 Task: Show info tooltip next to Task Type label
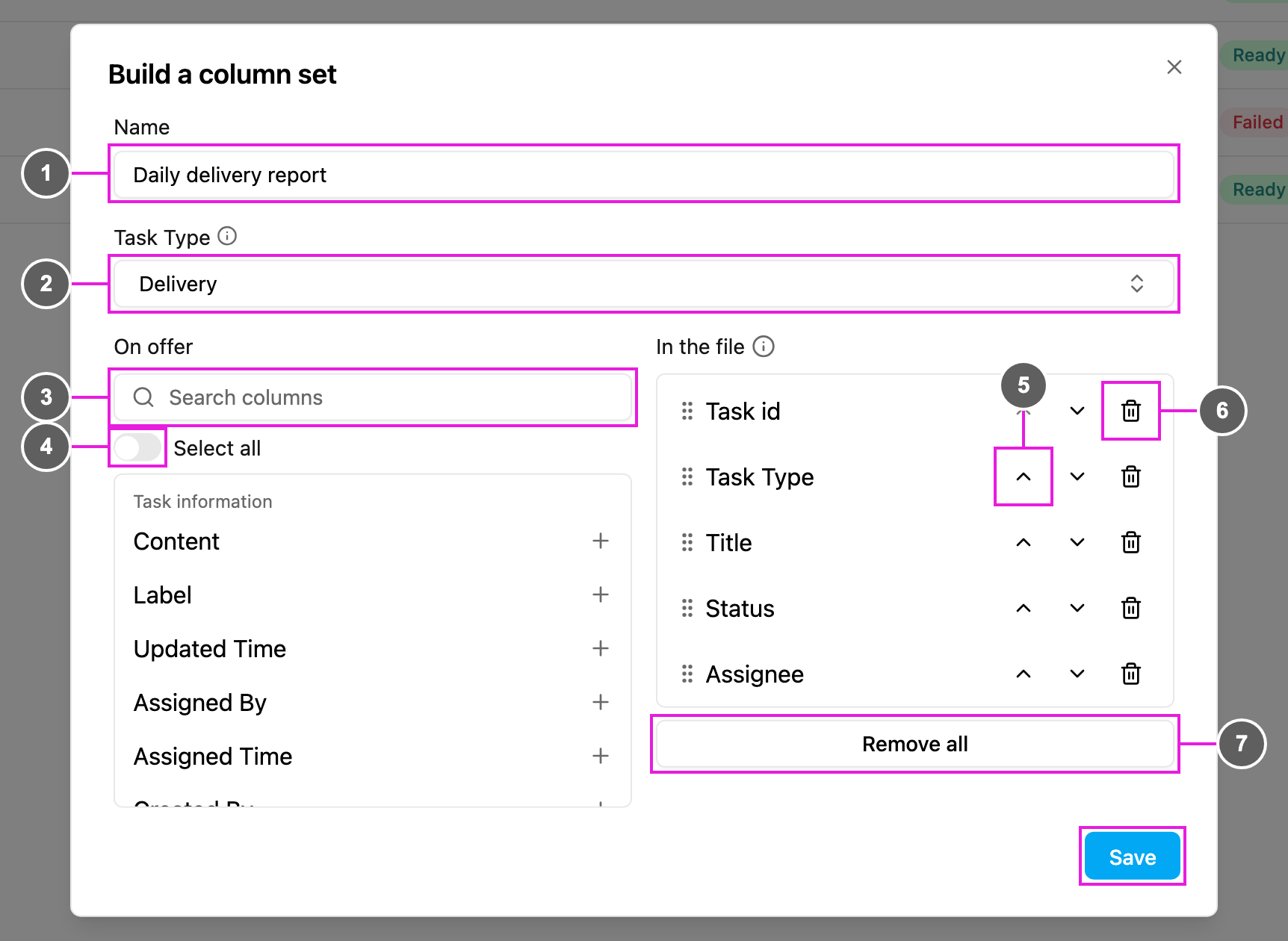tap(227, 236)
